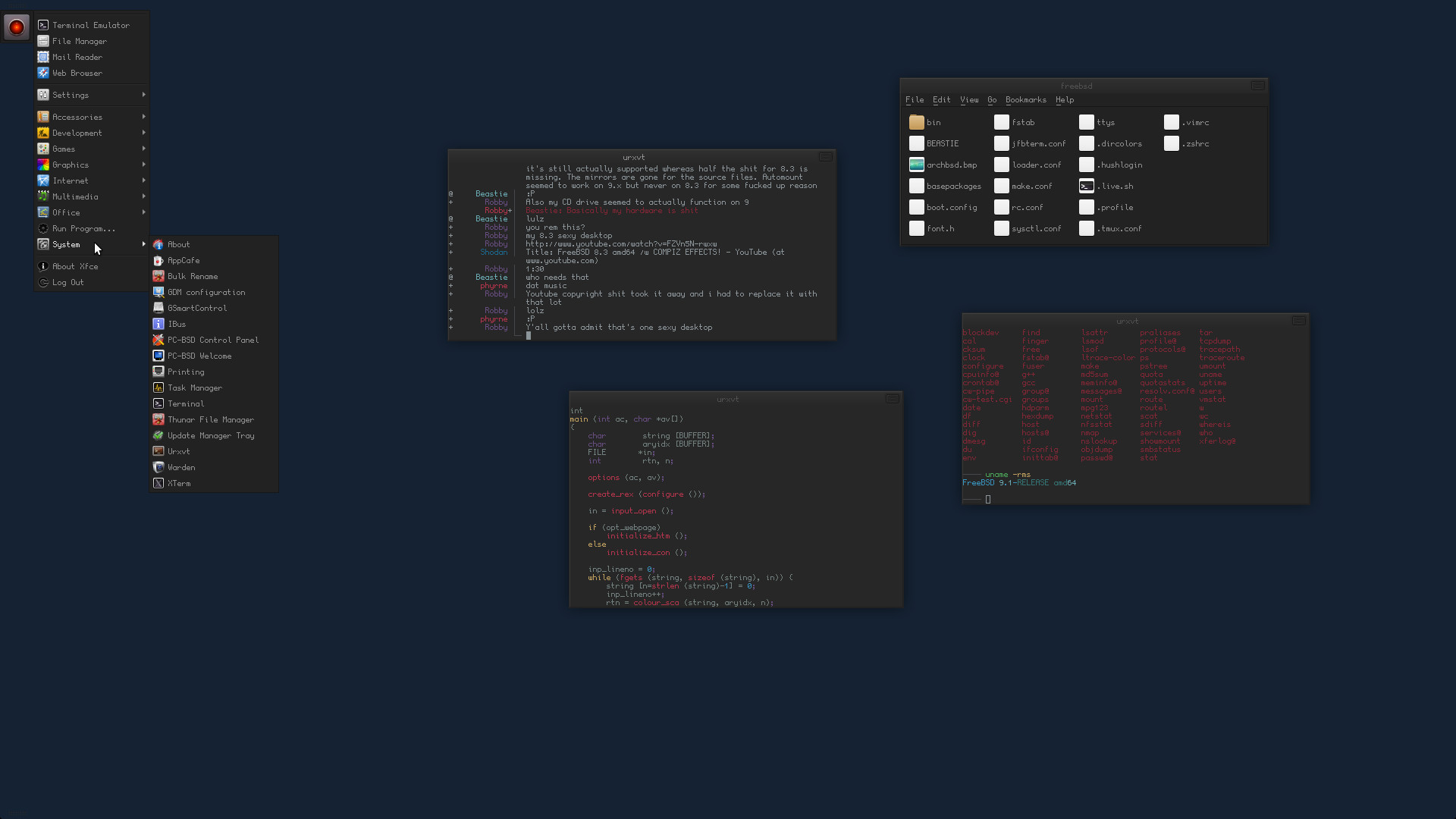Image resolution: width=1456 pixels, height=819 pixels.
Task: Select Run Program... from the menu
Action: click(x=82, y=228)
